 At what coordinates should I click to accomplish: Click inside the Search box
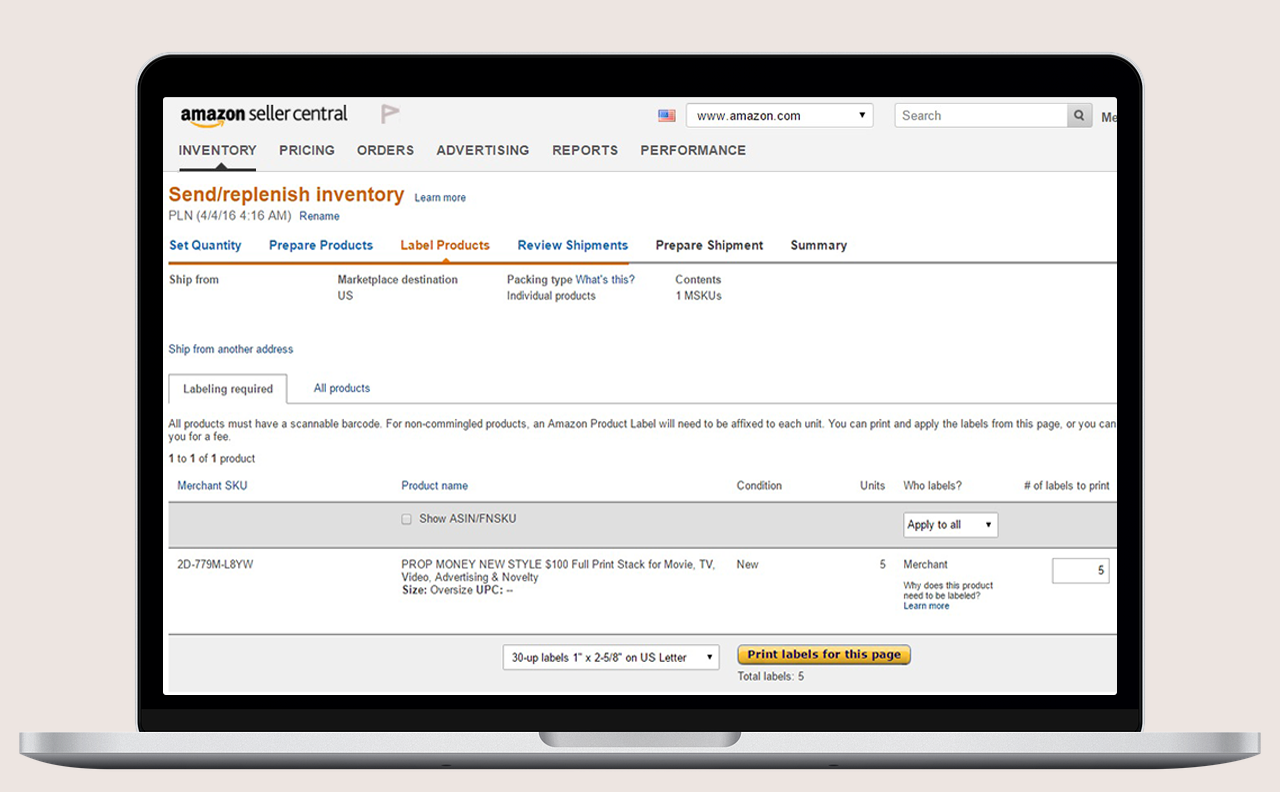970,115
